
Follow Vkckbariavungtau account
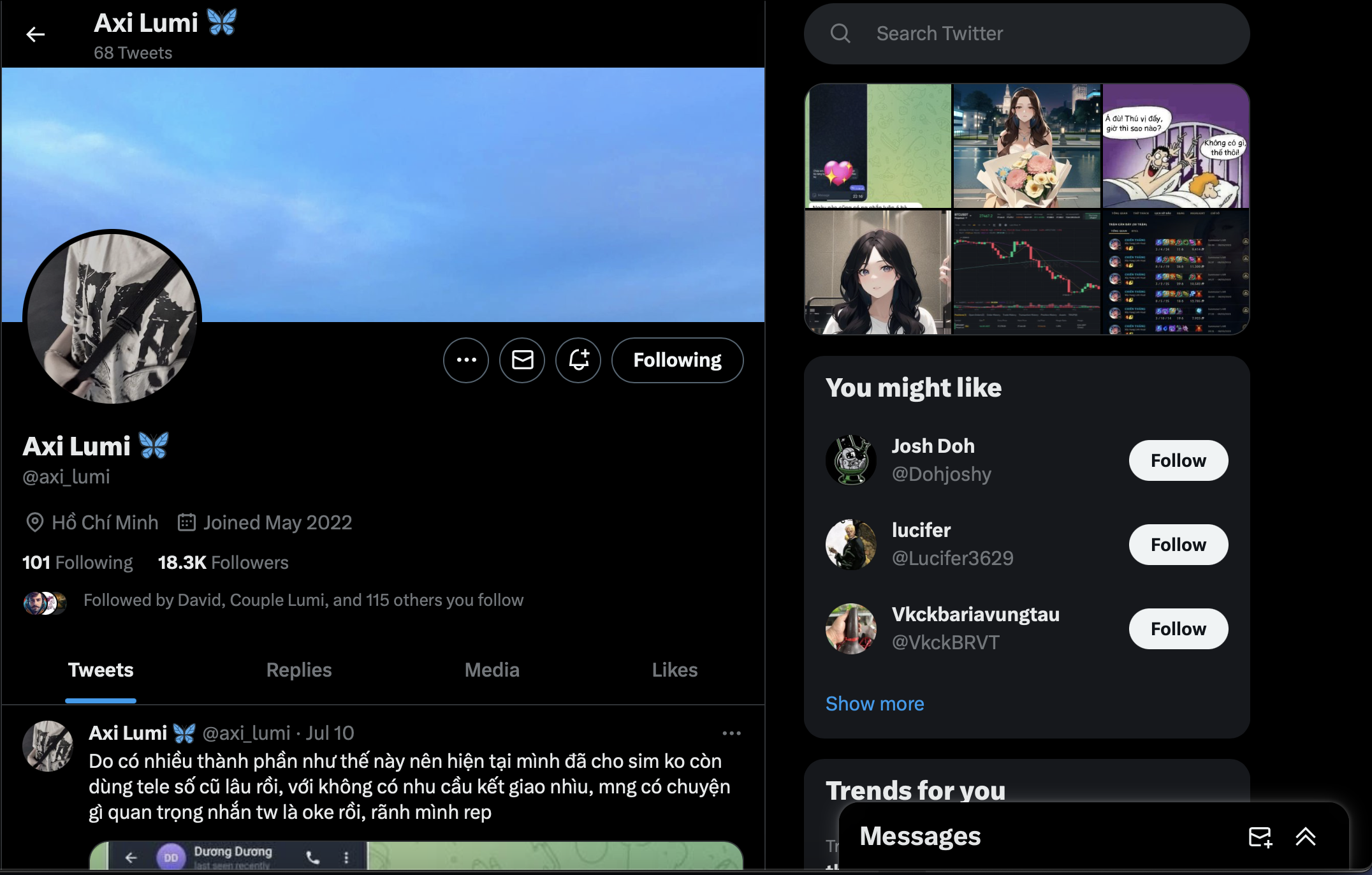[1178, 629]
